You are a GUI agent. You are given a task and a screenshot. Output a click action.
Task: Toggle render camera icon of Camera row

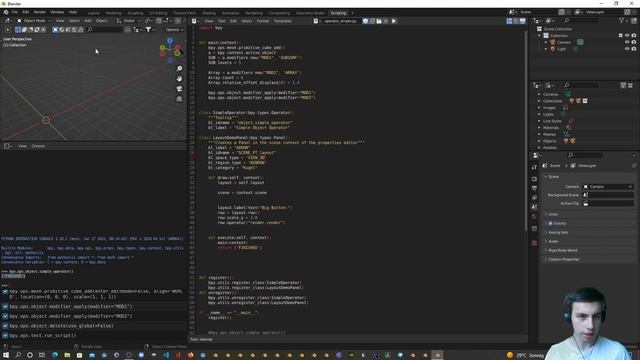634,42
